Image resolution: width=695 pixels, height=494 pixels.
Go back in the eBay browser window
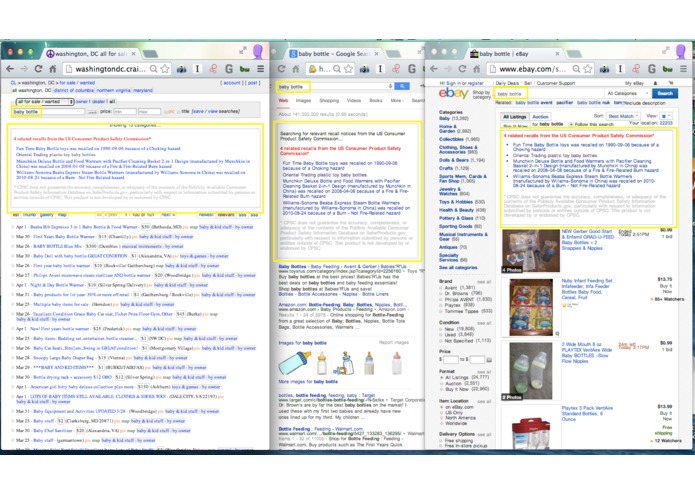[x=434, y=69]
